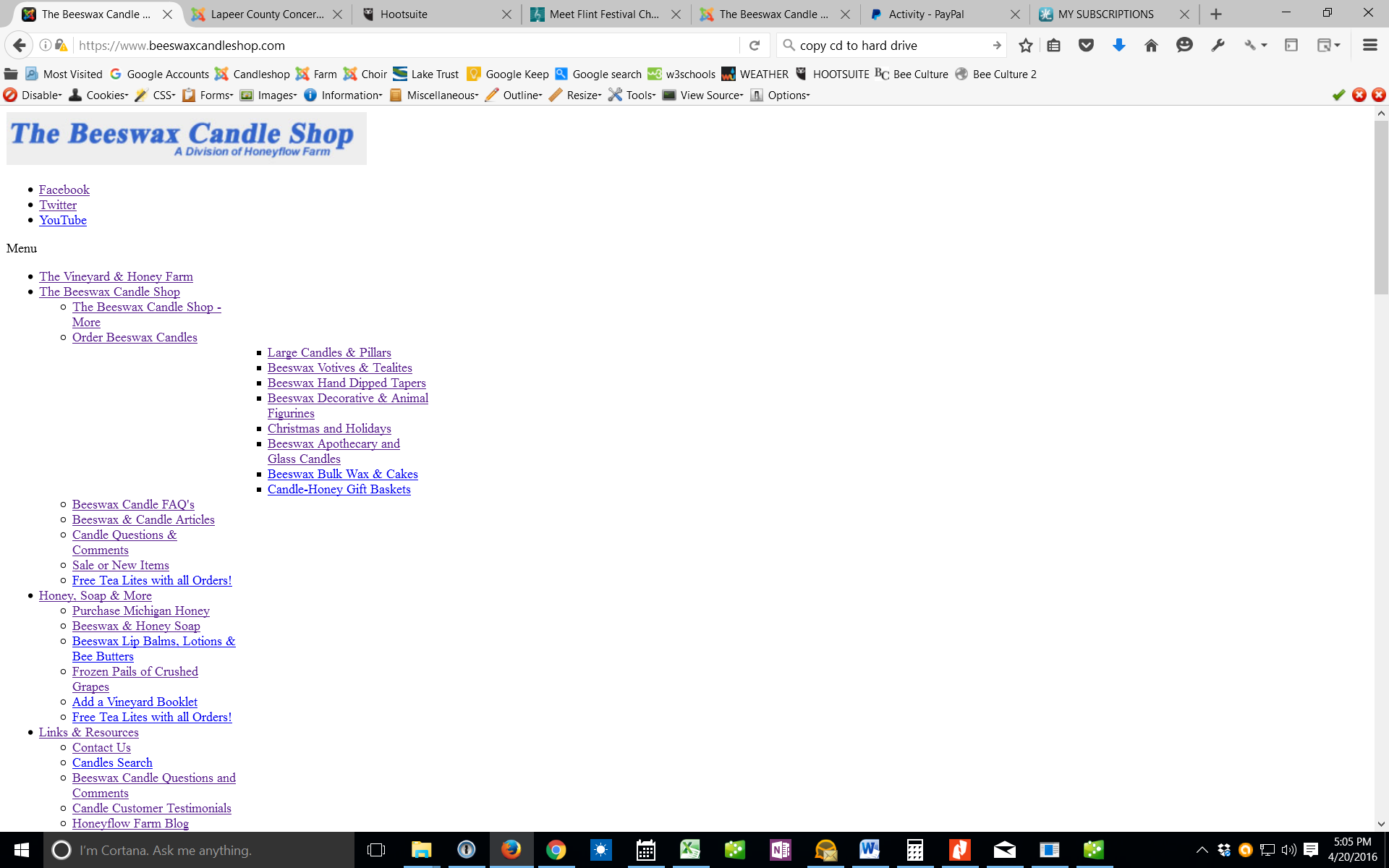
Task: Click the browser back arrow
Action: click(20, 46)
